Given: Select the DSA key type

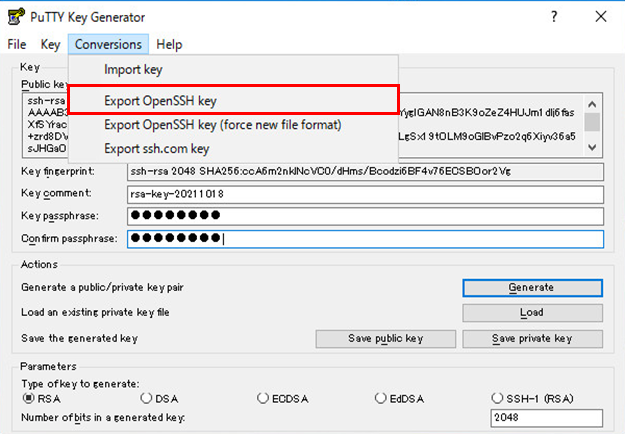Looking at the screenshot, I should tap(159, 398).
